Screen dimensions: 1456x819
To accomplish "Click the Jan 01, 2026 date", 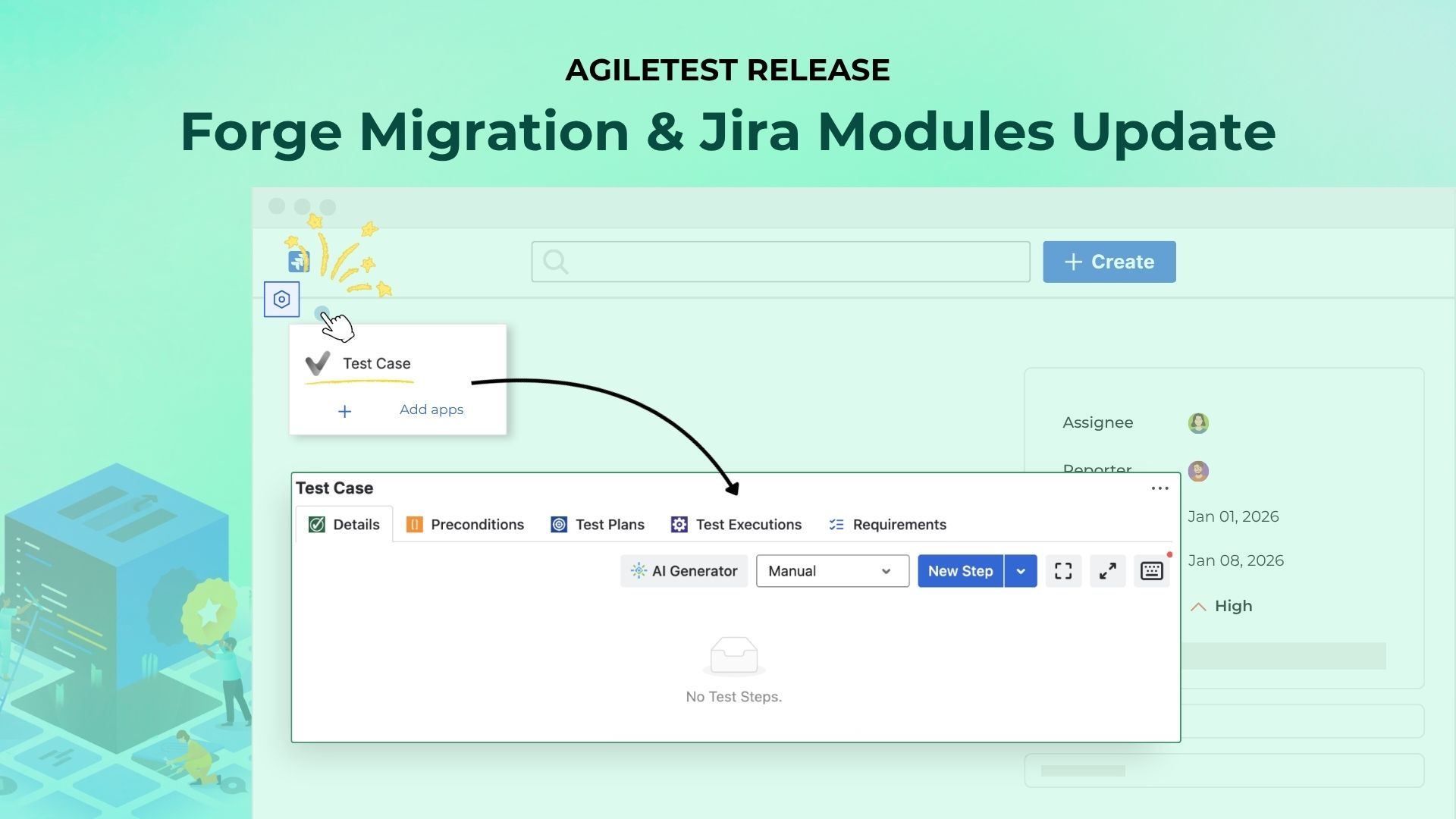I will coord(1233,516).
